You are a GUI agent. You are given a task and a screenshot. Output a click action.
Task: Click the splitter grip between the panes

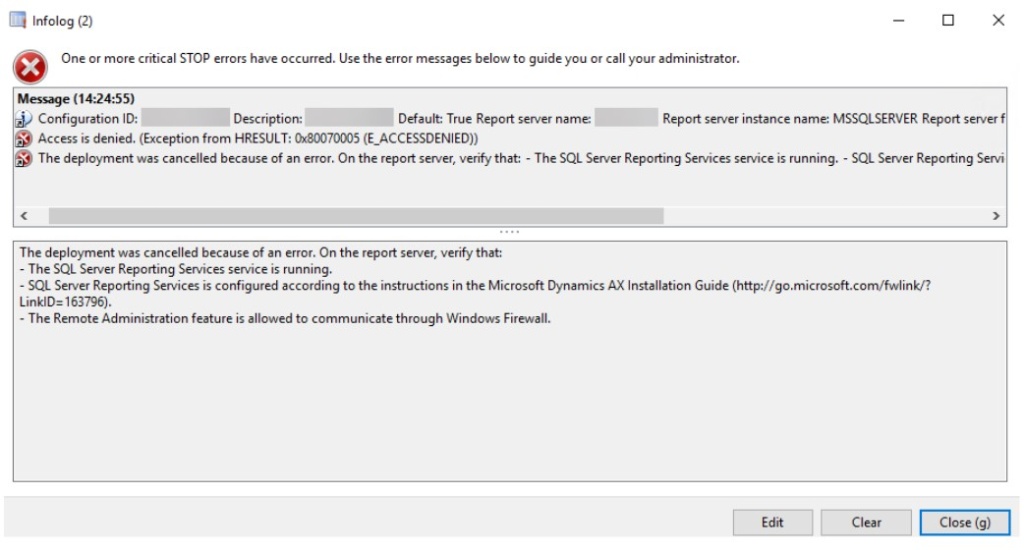pyautogui.click(x=509, y=232)
